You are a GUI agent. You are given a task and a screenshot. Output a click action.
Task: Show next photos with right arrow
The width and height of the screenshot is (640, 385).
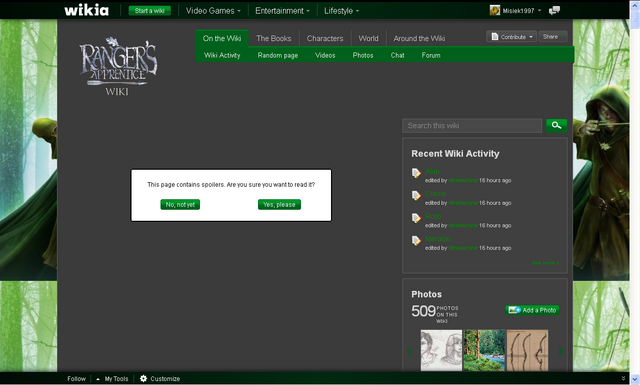(561, 351)
